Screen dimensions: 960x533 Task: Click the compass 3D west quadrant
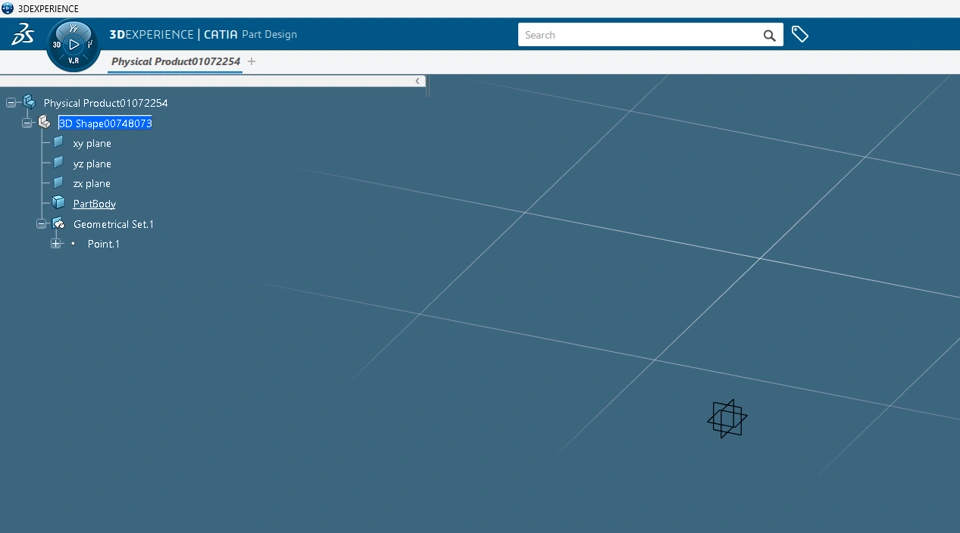tap(56, 44)
